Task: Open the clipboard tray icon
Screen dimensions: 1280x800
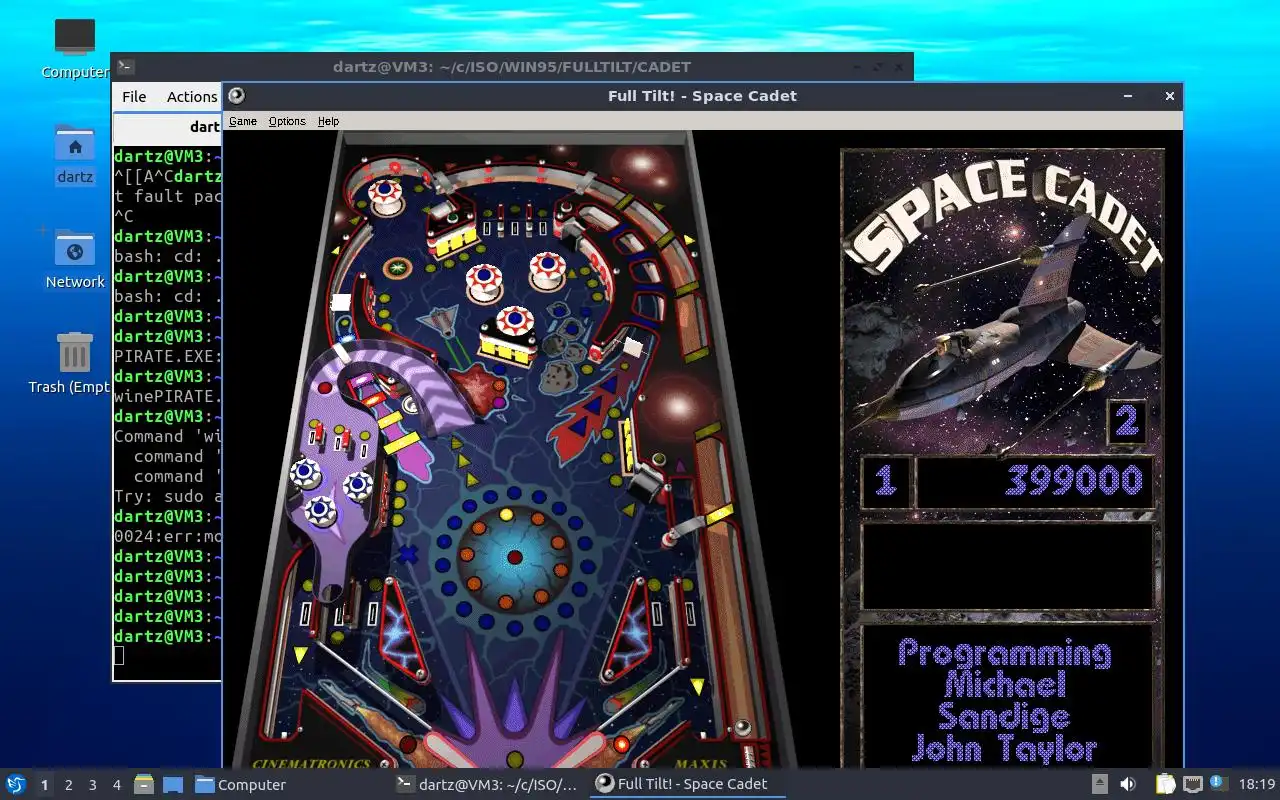Action: tap(1166, 784)
